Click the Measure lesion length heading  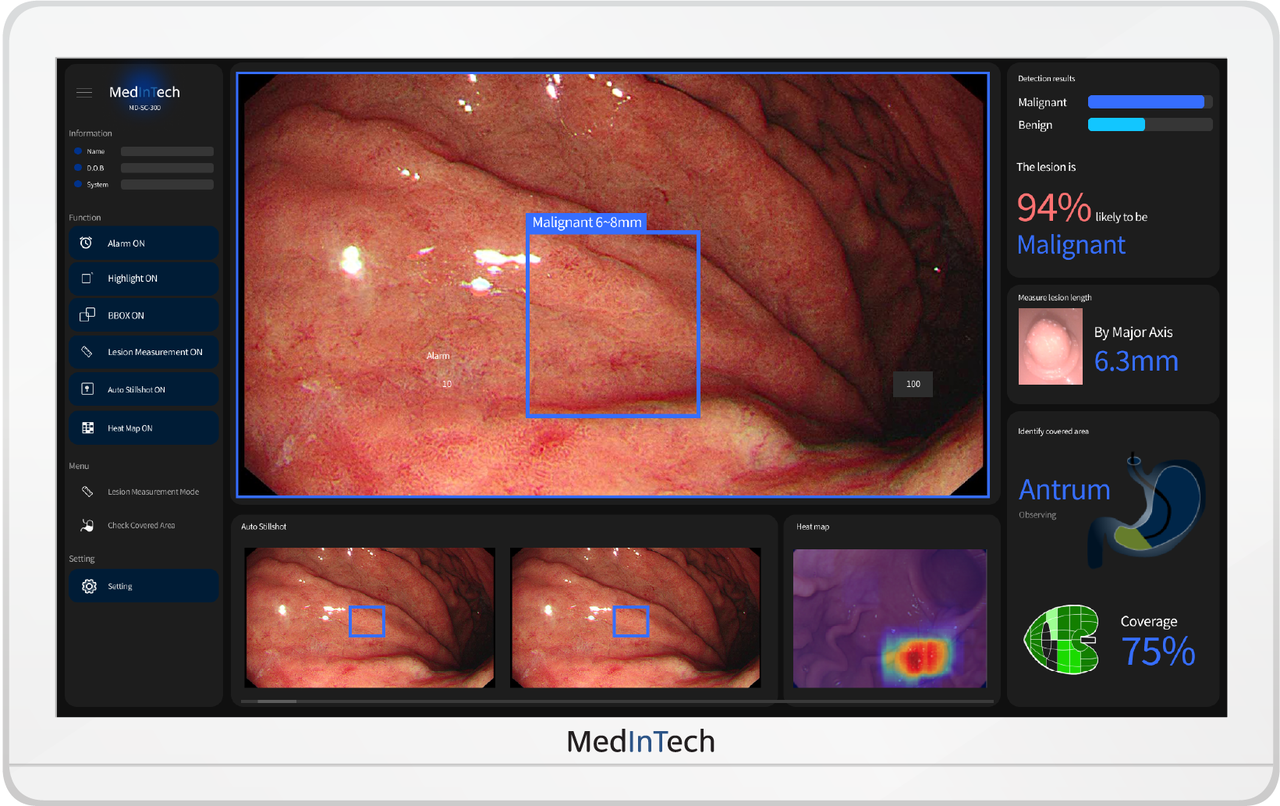(1055, 298)
